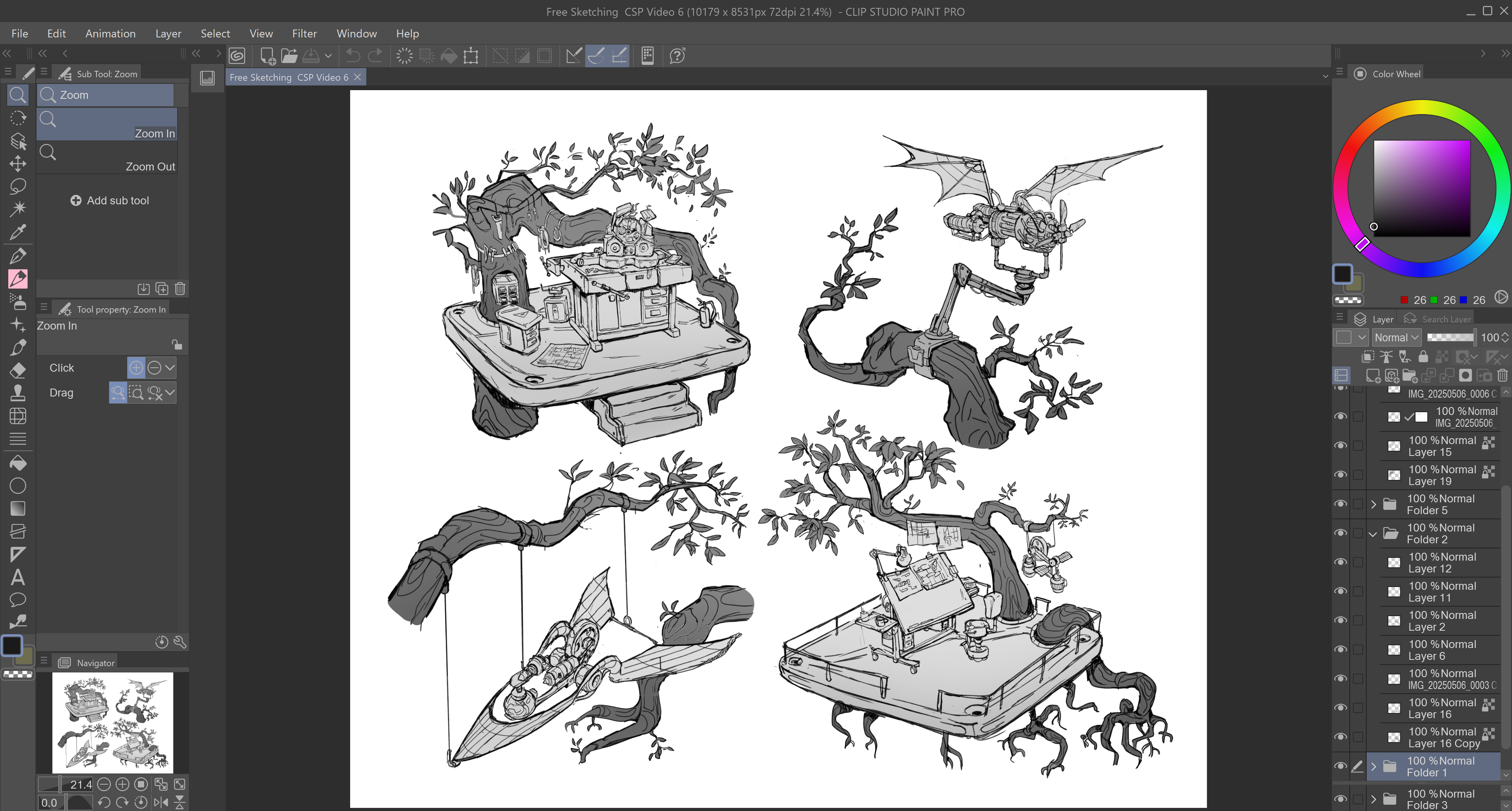Select the Eyedropper tool
Viewport: 1512px width, 811px height.
tap(18, 232)
